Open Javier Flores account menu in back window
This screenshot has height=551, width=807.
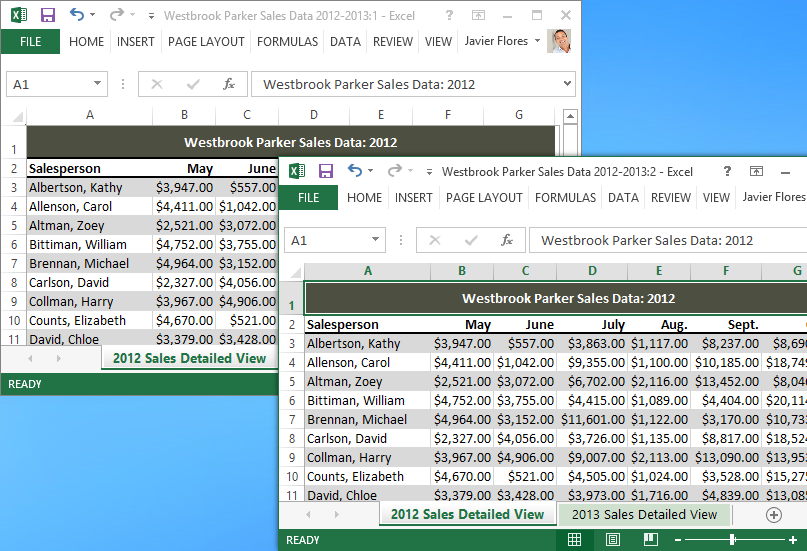click(x=502, y=41)
